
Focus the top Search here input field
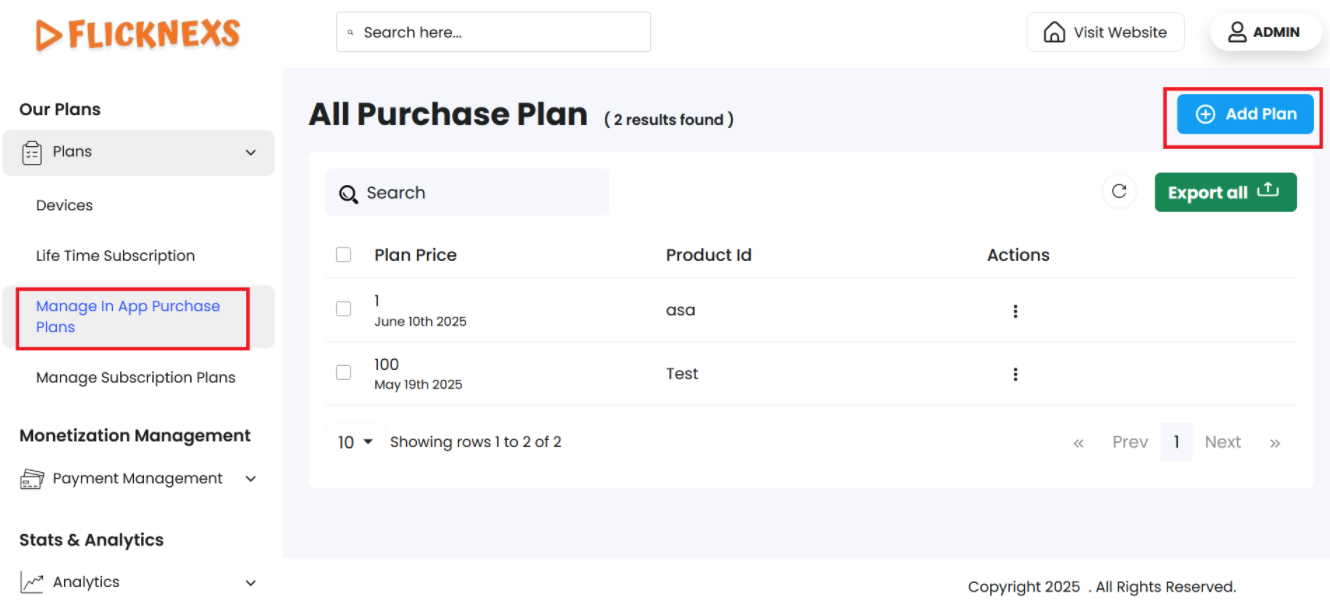(x=500, y=32)
